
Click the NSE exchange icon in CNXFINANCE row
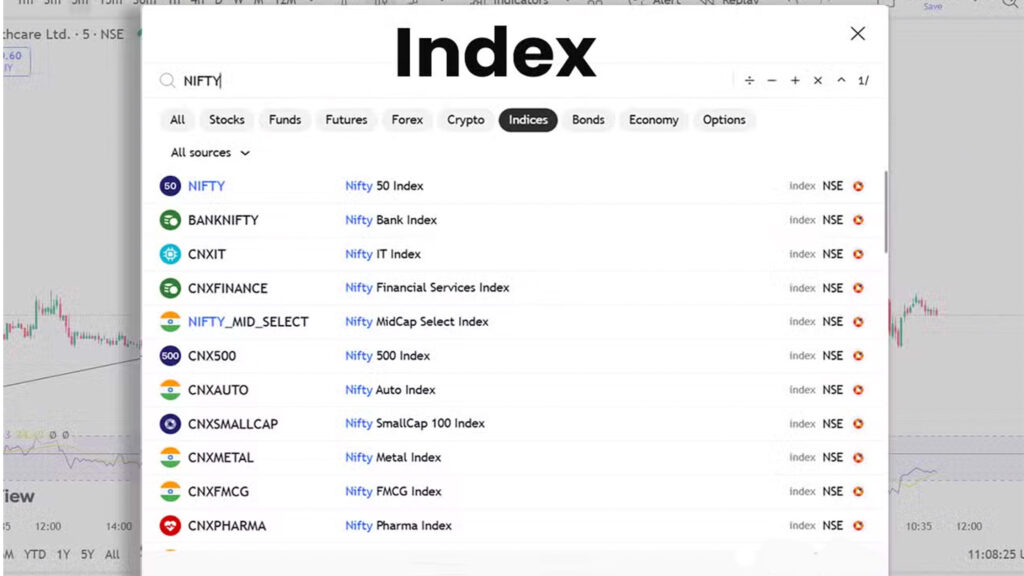[x=858, y=288]
